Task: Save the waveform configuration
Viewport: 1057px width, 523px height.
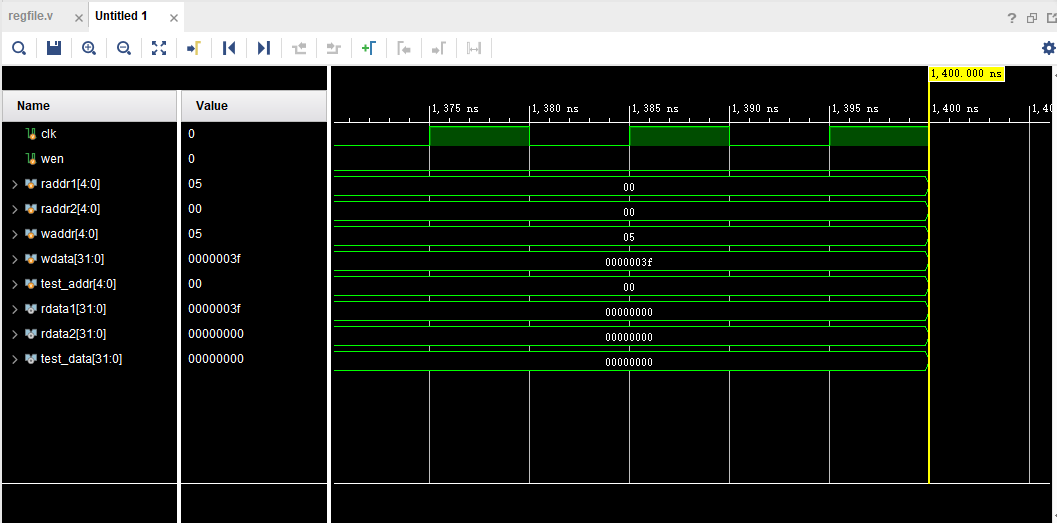Action: click(x=54, y=48)
